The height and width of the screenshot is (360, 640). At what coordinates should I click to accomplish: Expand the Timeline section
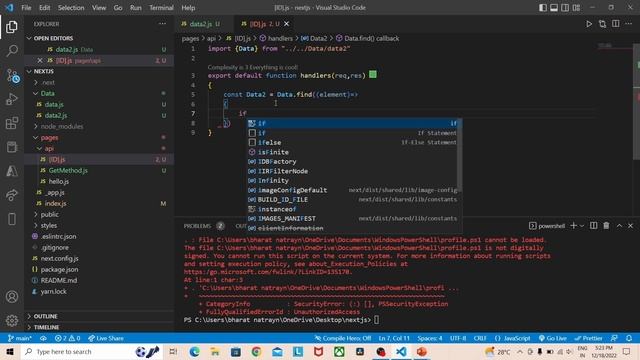click(x=46, y=327)
